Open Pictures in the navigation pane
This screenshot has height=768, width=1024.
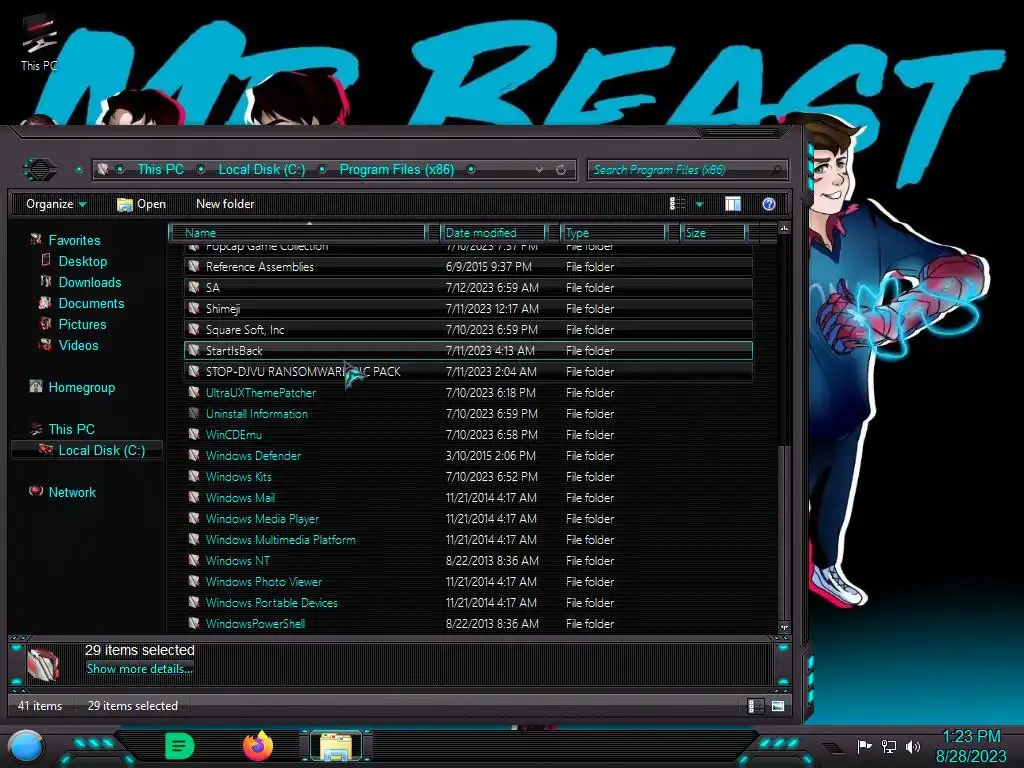(82, 324)
